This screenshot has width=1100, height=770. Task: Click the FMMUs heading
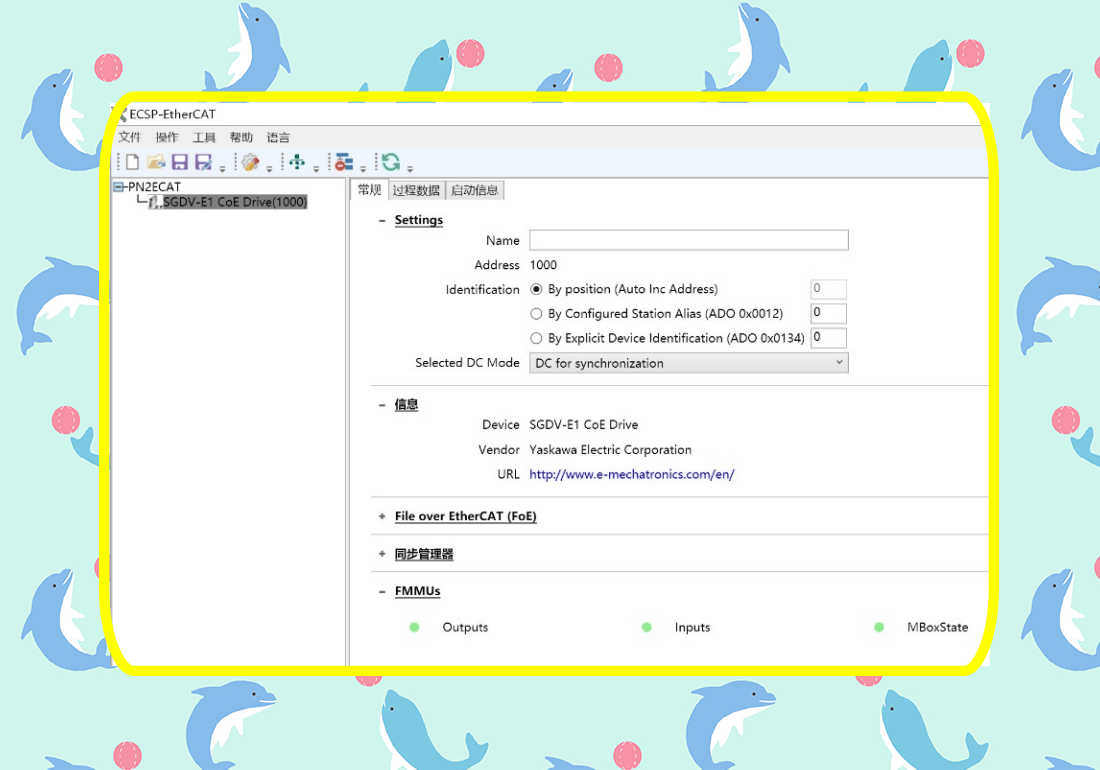tap(417, 591)
